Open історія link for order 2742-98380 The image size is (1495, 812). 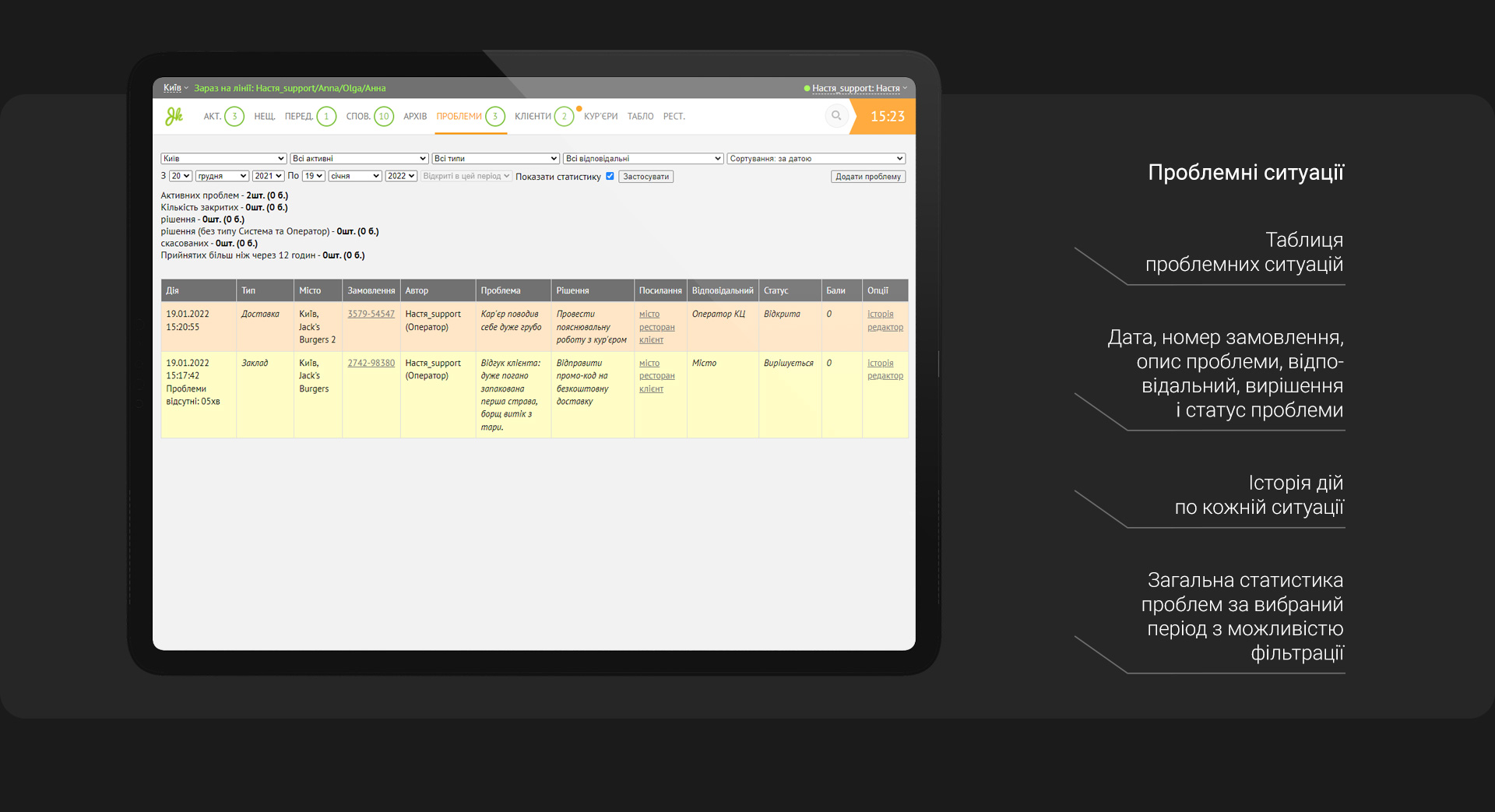click(x=881, y=363)
